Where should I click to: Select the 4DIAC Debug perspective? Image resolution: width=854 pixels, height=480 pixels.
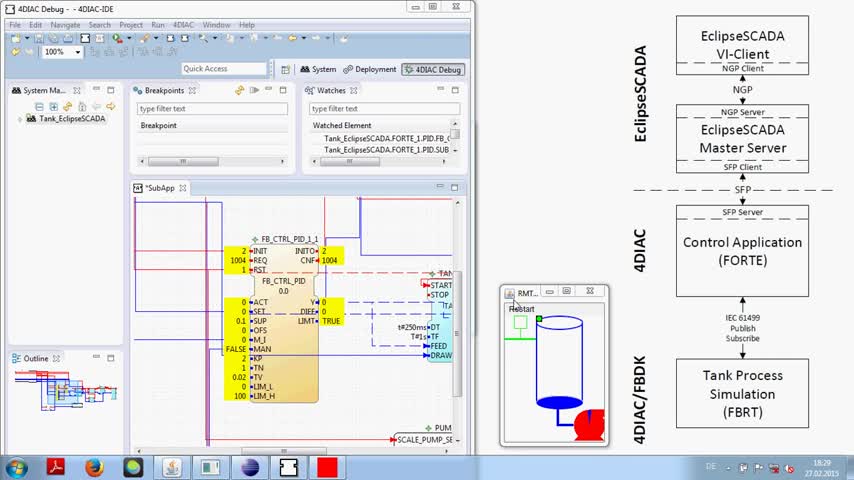433,70
